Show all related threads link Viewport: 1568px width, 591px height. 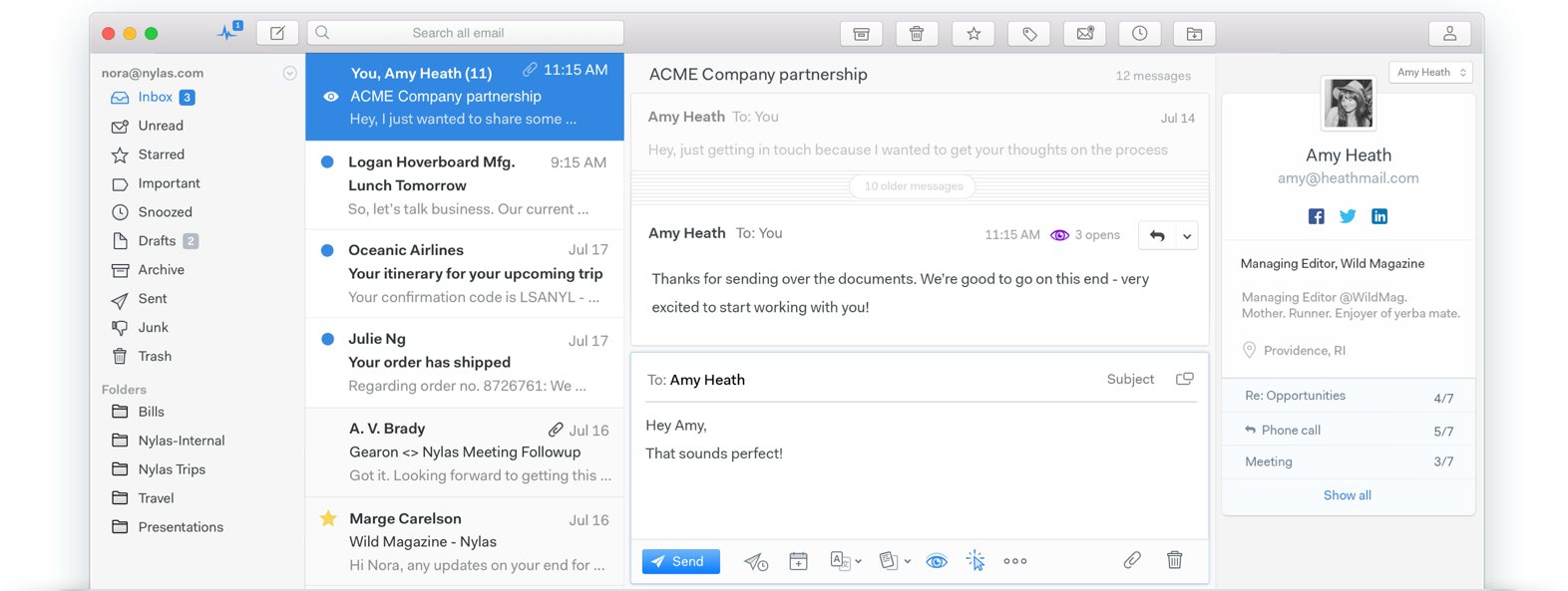(1348, 495)
